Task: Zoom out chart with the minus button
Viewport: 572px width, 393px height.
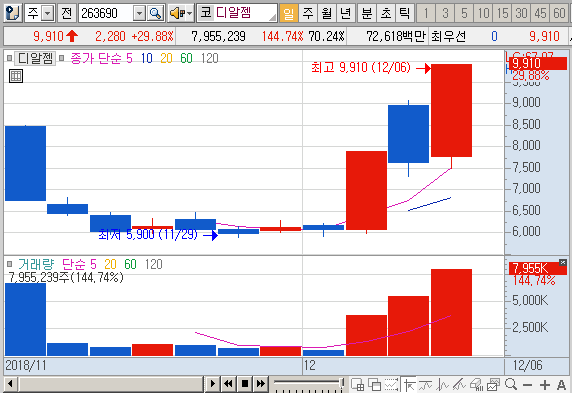Action: (527, 385)
